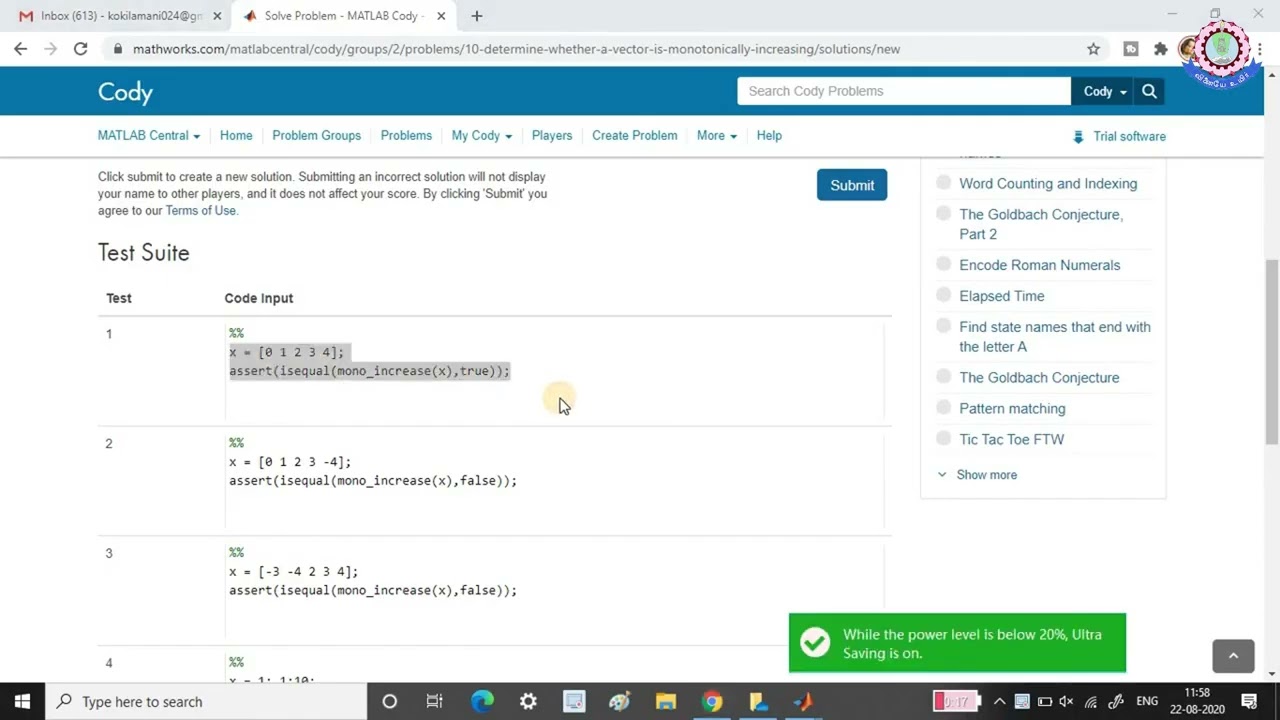
Task: Reload the page with the refresh icon
Action: point(81,49)
